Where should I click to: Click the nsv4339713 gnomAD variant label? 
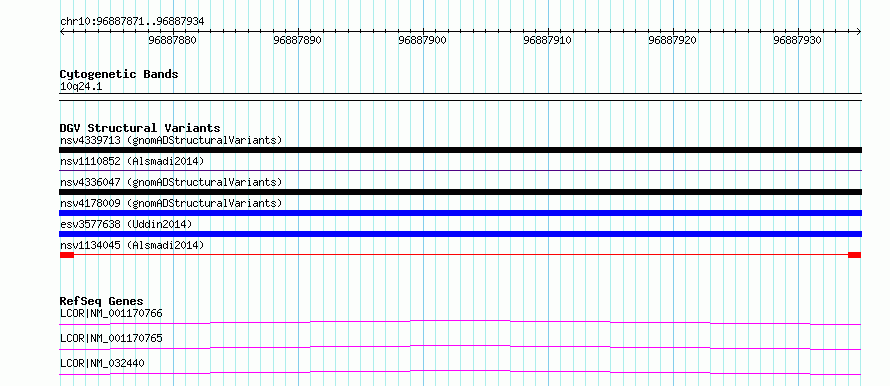click(x=171, y=140)
